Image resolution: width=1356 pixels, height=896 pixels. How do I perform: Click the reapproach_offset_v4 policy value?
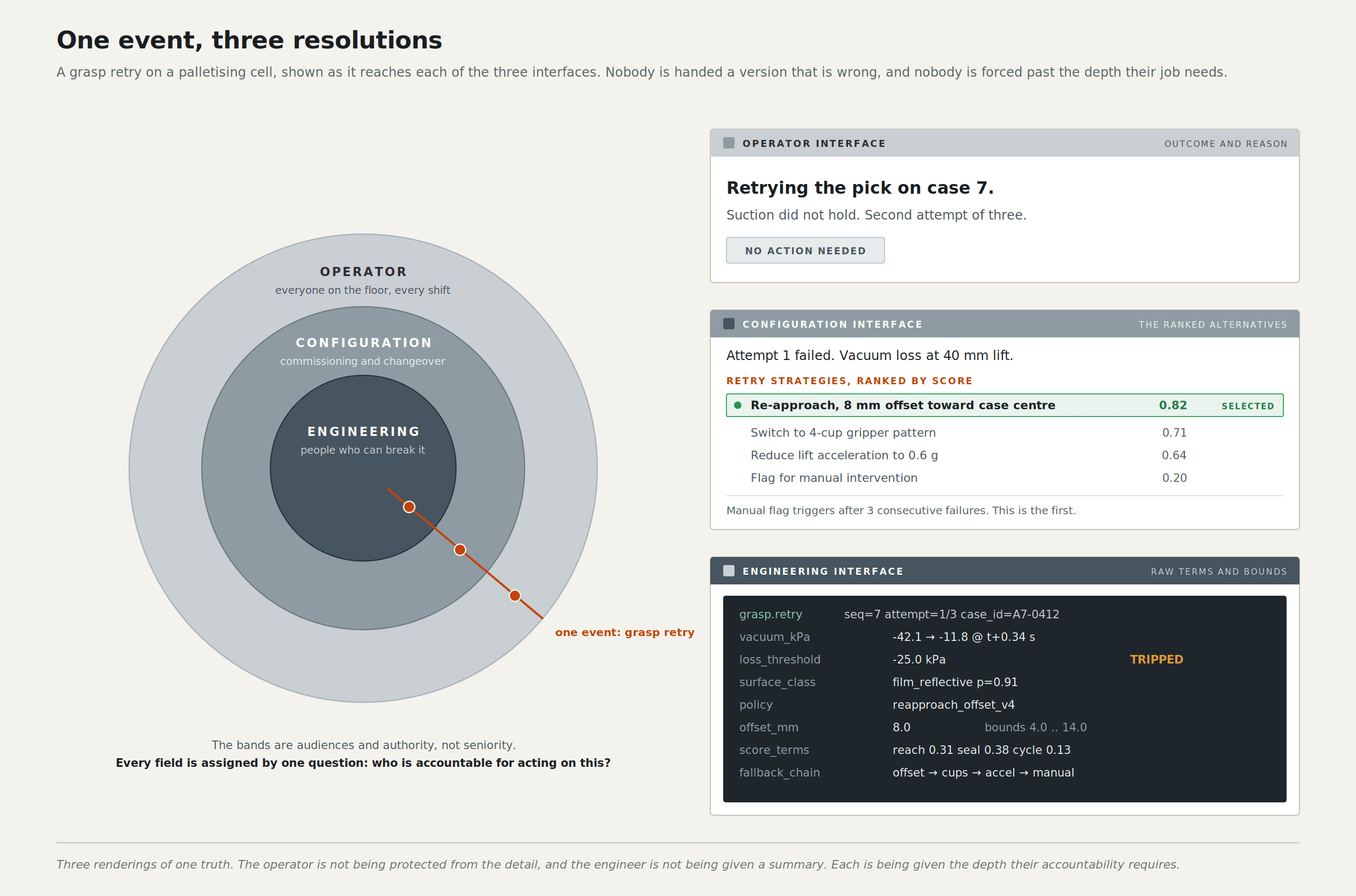click(x=953, y=704)
